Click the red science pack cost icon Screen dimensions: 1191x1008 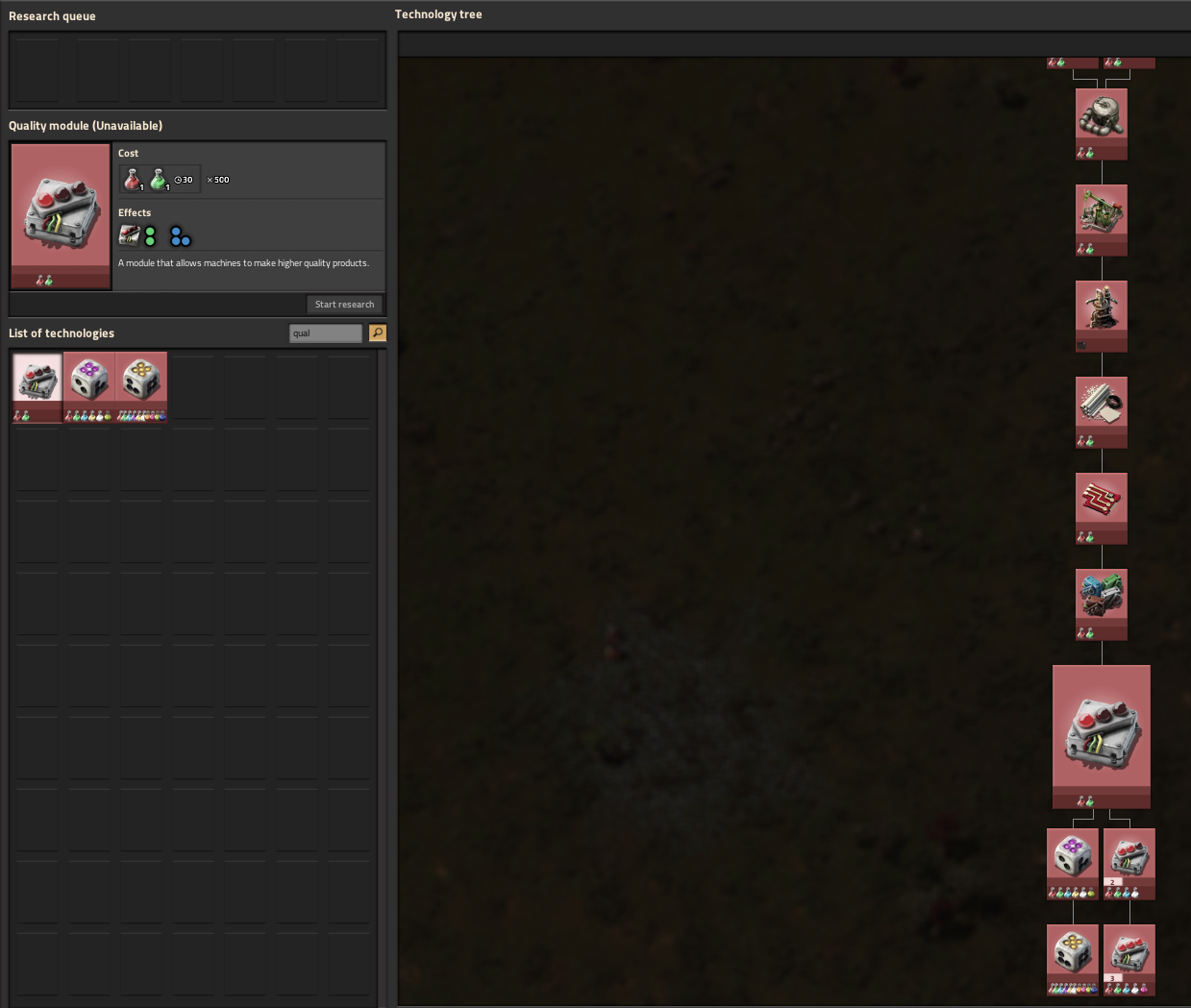point(133,180)
